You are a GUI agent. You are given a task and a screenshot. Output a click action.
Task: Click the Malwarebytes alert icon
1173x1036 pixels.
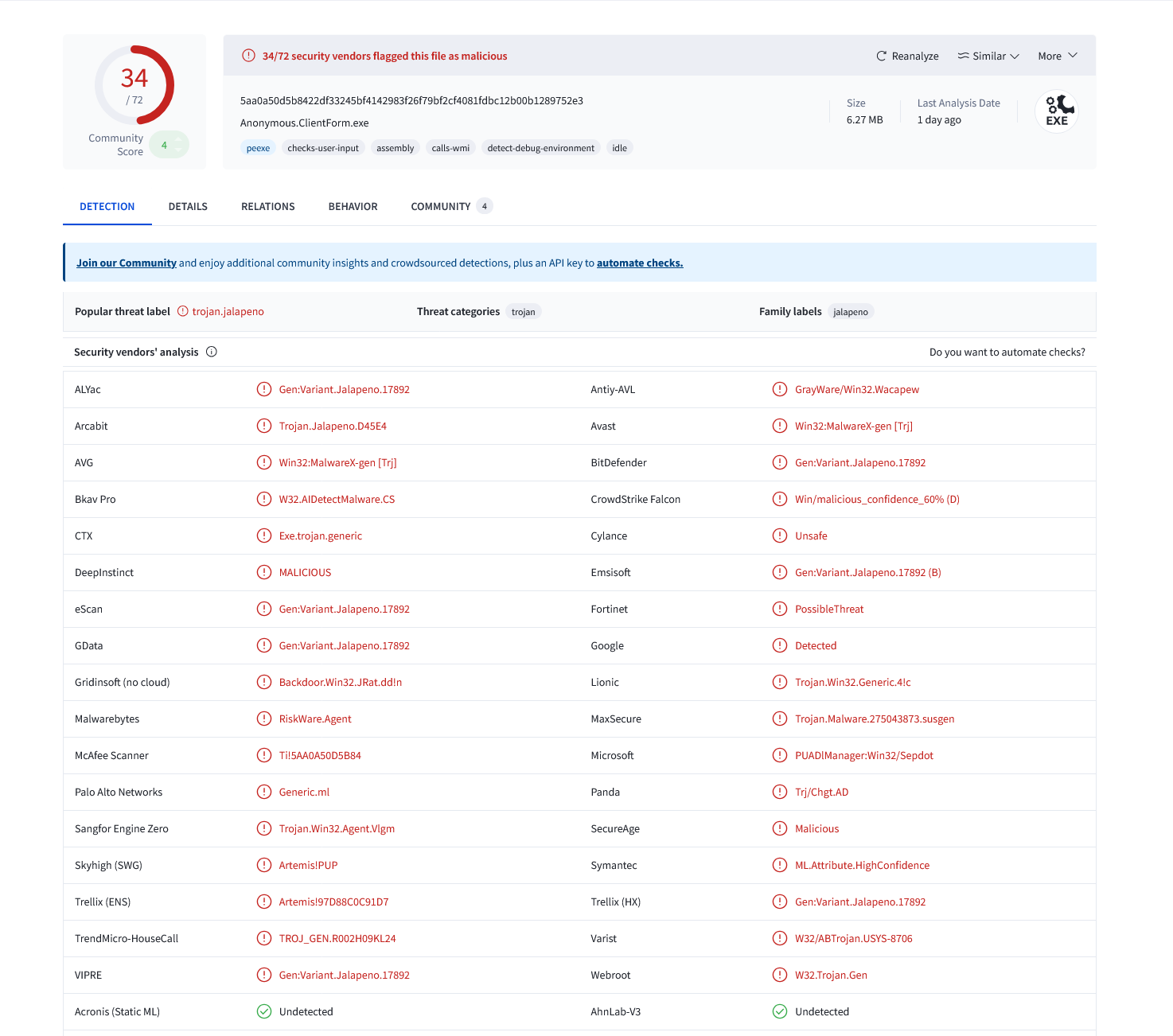(x=264, y=719)
